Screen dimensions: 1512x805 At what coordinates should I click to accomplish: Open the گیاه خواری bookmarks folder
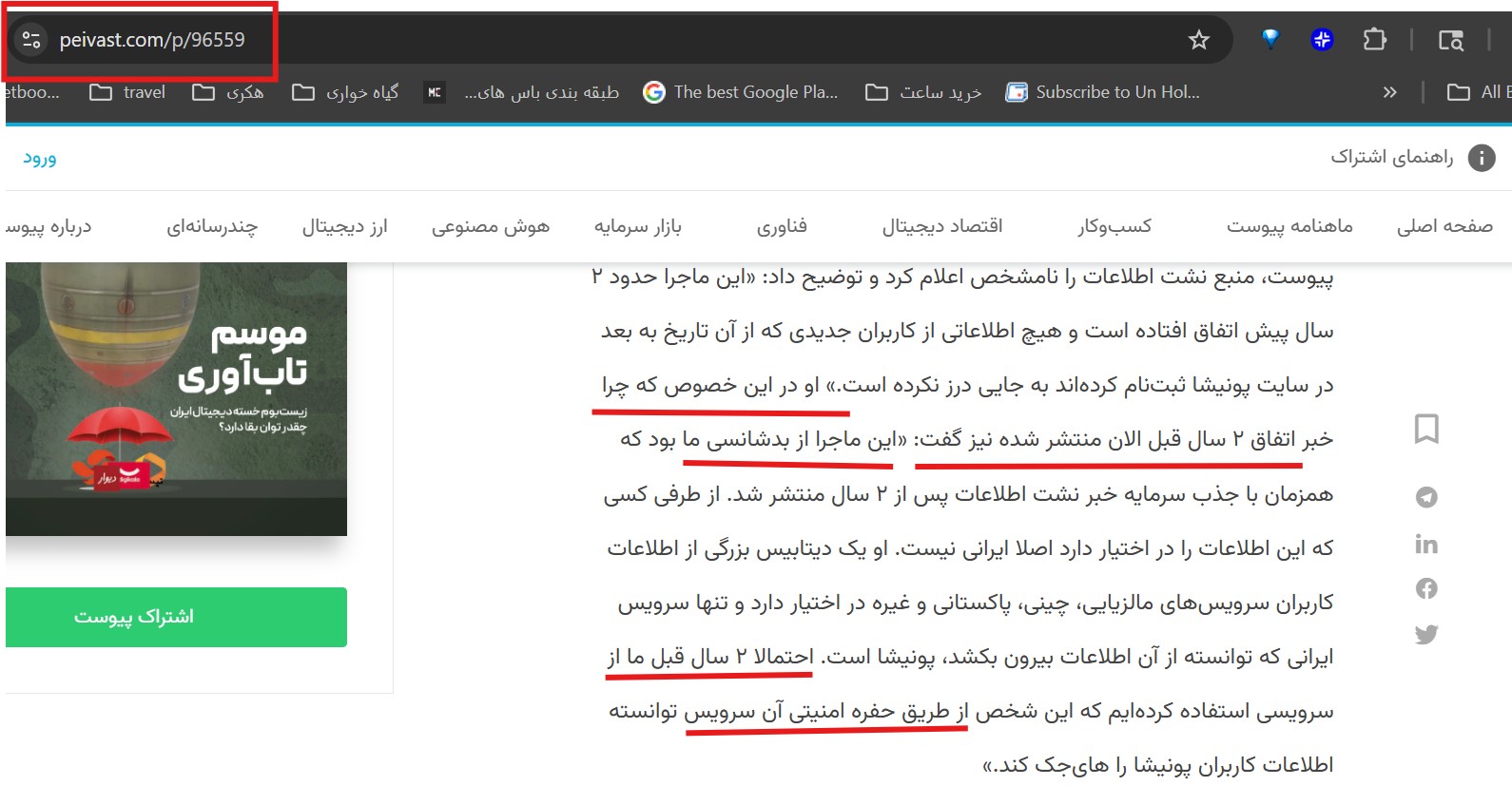tap(345, 92)
